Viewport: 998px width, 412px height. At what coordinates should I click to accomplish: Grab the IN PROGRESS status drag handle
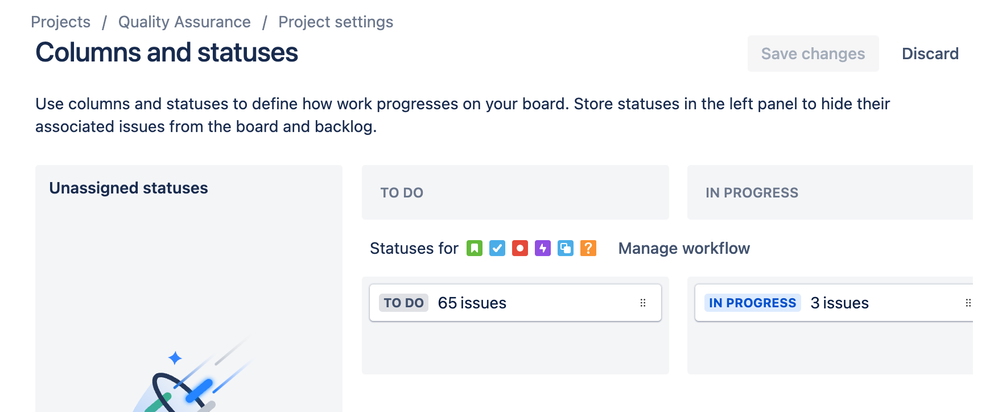[x=967, y=303]
